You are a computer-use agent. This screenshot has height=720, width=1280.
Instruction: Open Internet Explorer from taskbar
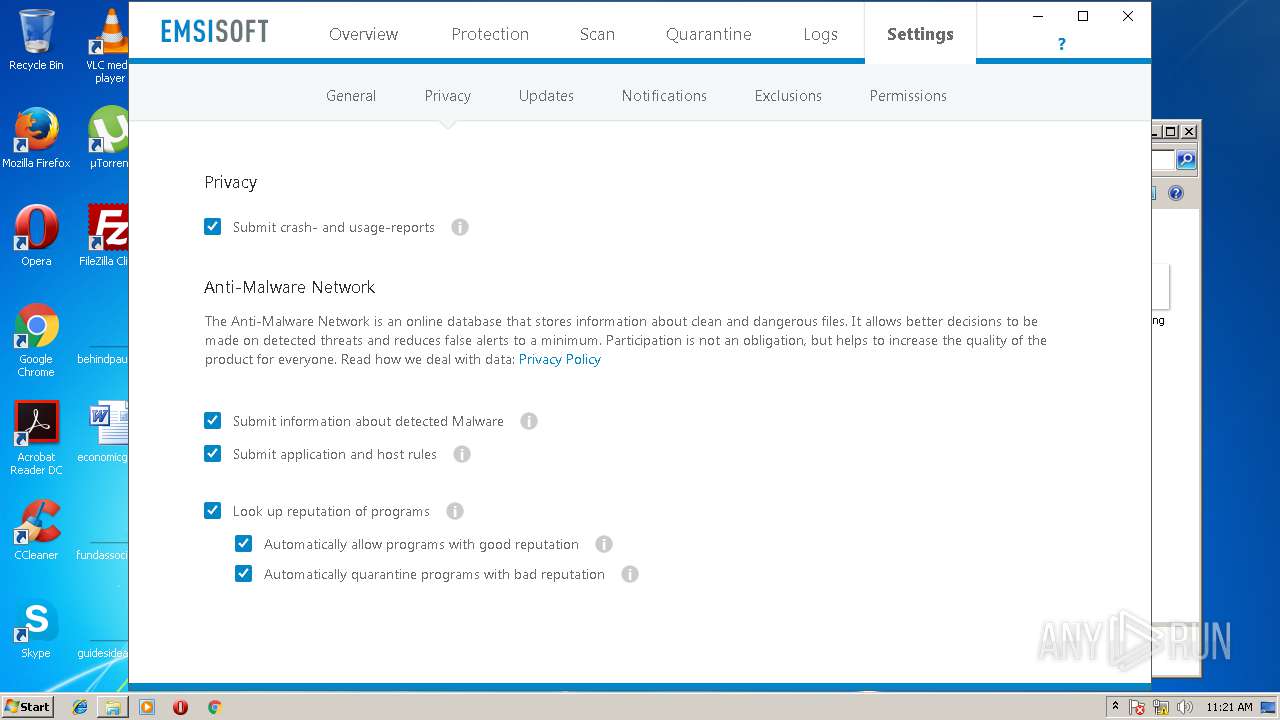pyautogui.click(x=80, y=707)
